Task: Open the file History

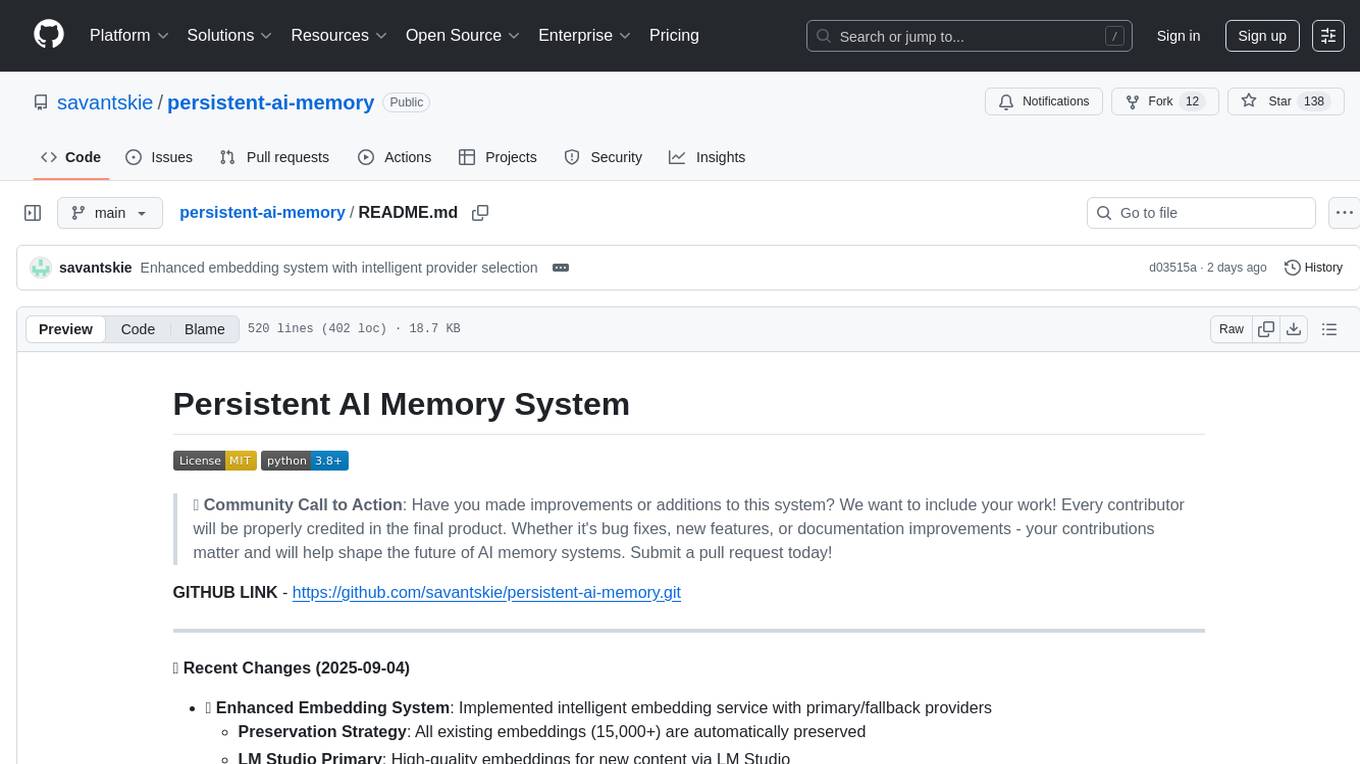Action: click(x=1313, y=268)
